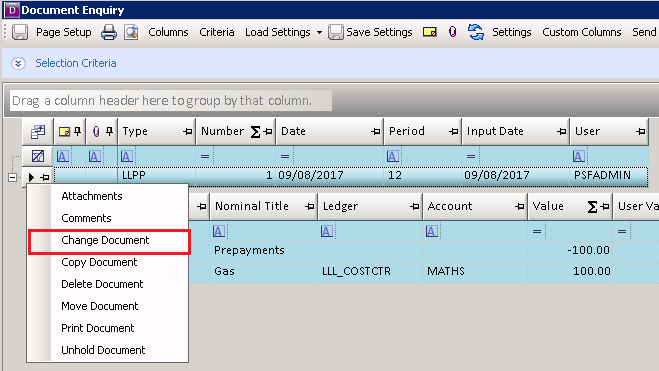Click the Gas nominal title cell
This screenshot has width=659, height=371.
click(264, 271)
